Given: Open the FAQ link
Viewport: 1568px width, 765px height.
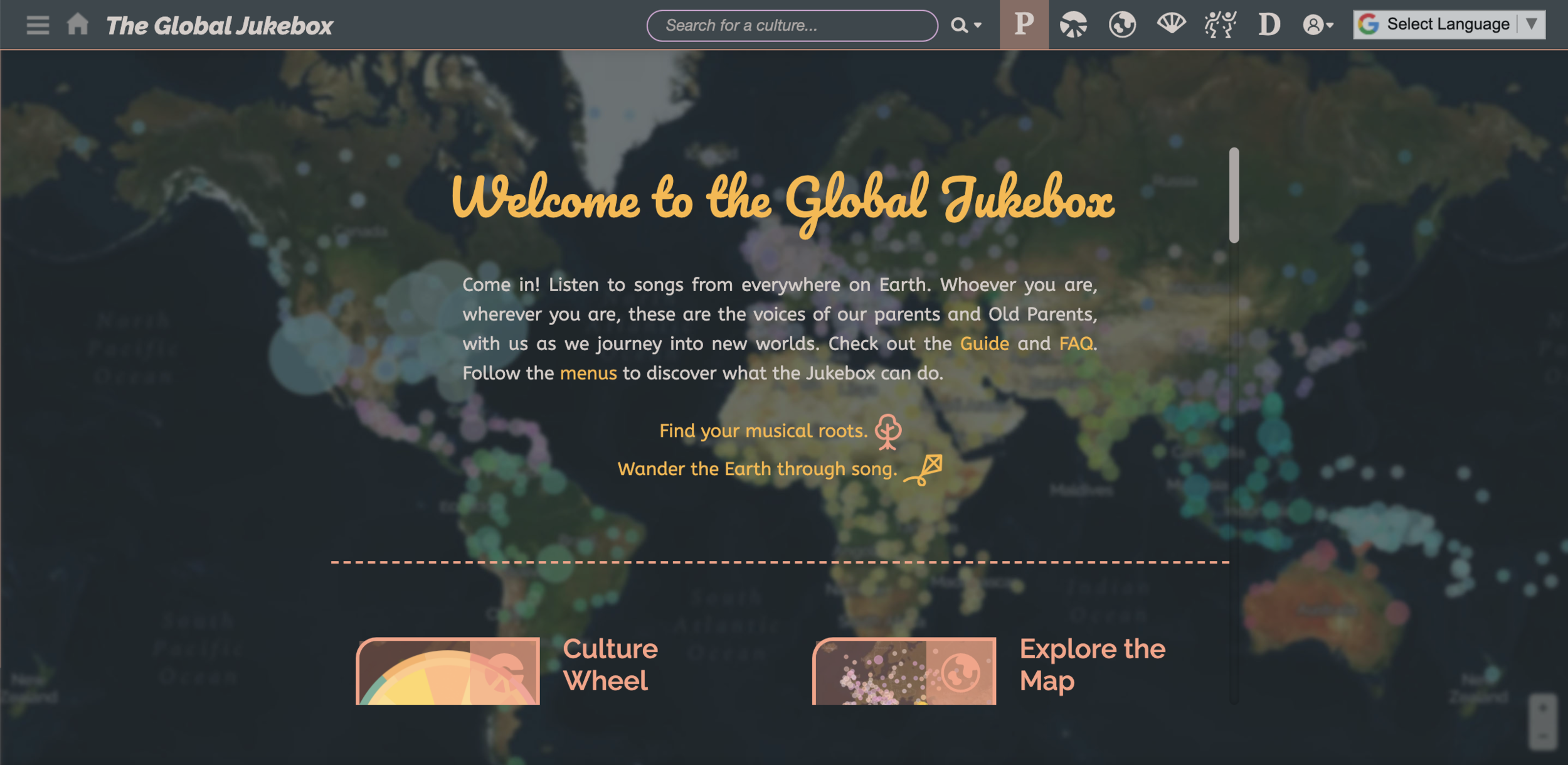Looking at the screenshot, I should click(x=1076, y=344).
